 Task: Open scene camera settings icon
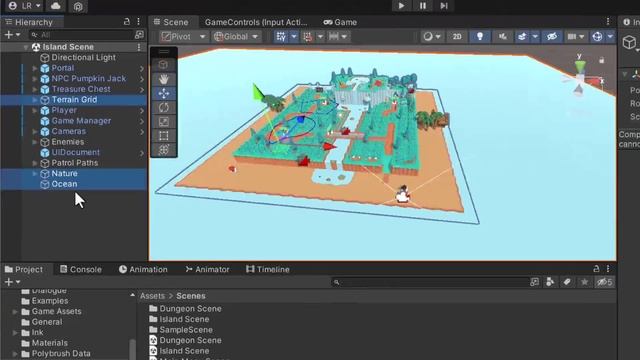tap(572, 37)
